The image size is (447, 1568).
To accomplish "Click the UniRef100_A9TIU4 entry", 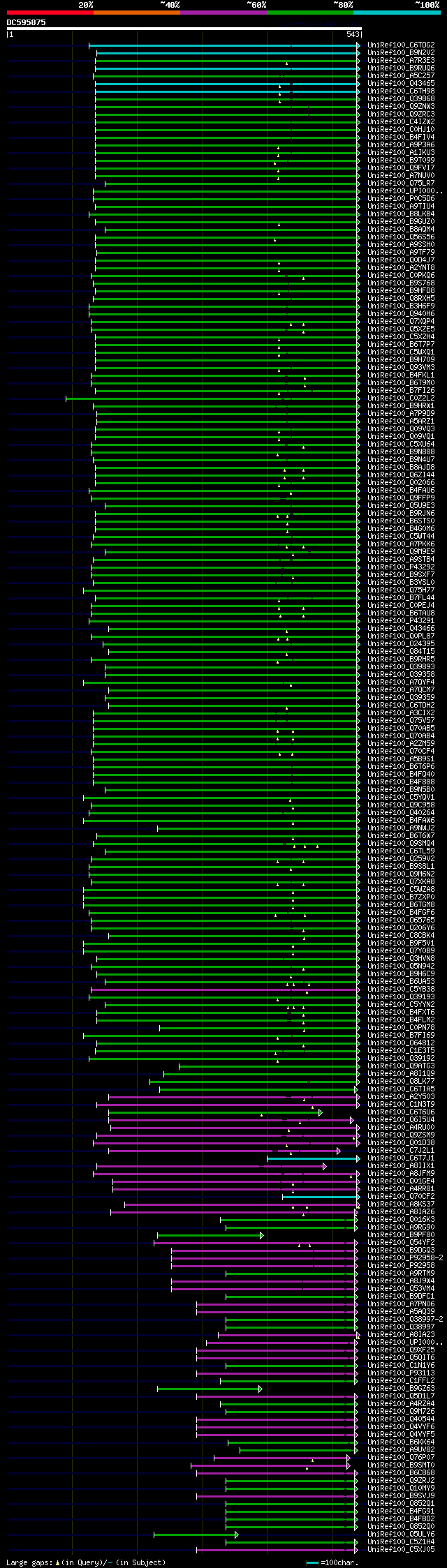I will click(x=401, y=207).
